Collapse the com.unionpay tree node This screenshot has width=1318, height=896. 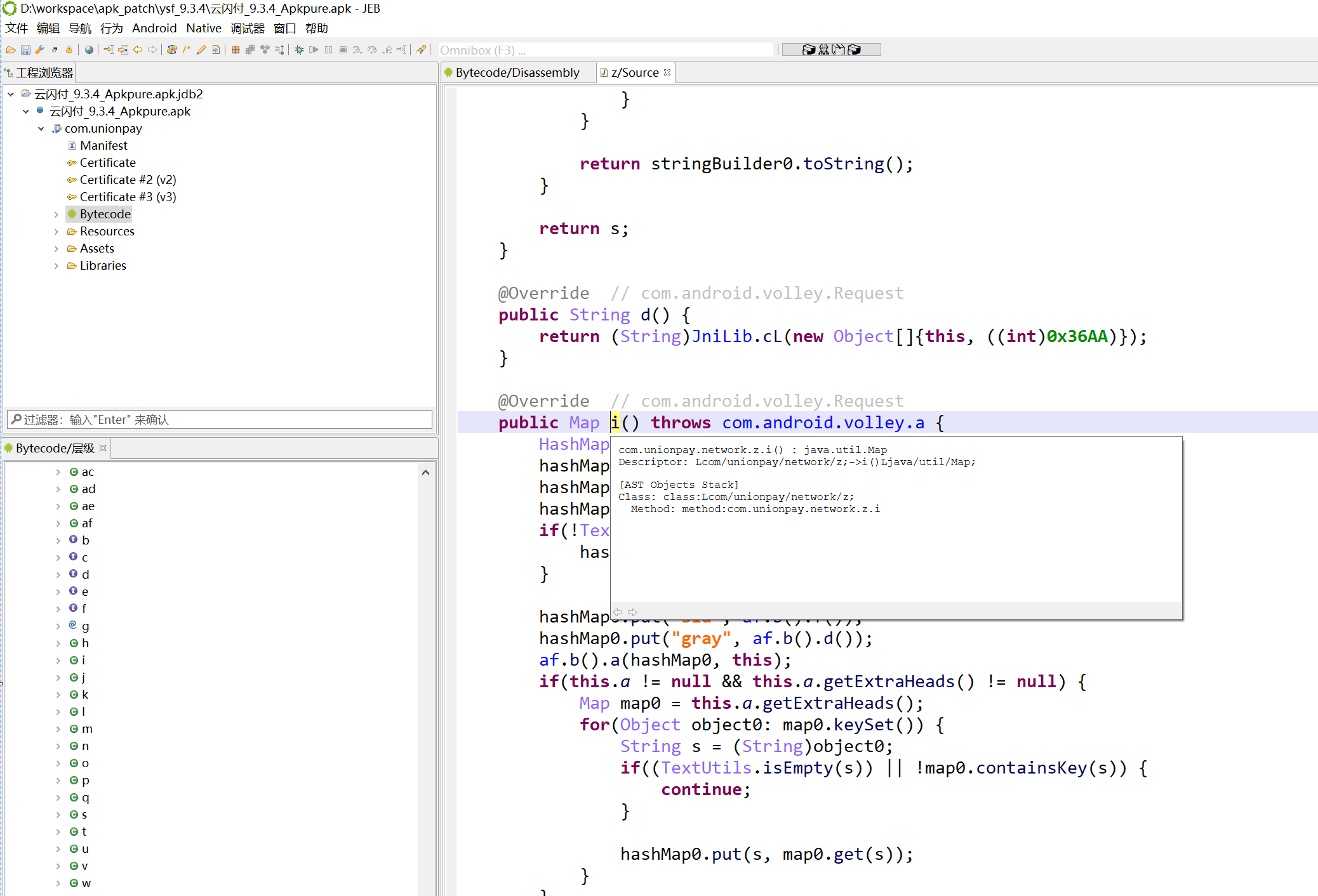tap(41, 129)
